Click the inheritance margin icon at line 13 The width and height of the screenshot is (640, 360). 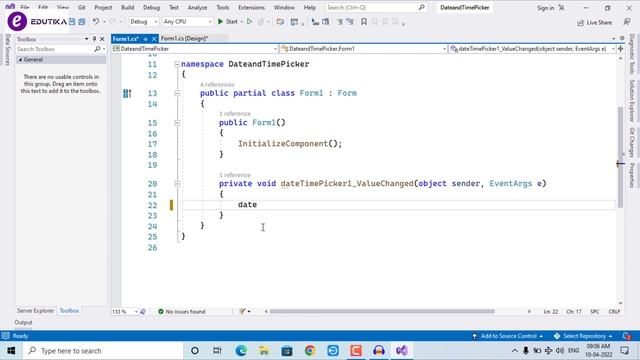pos(127,93)
